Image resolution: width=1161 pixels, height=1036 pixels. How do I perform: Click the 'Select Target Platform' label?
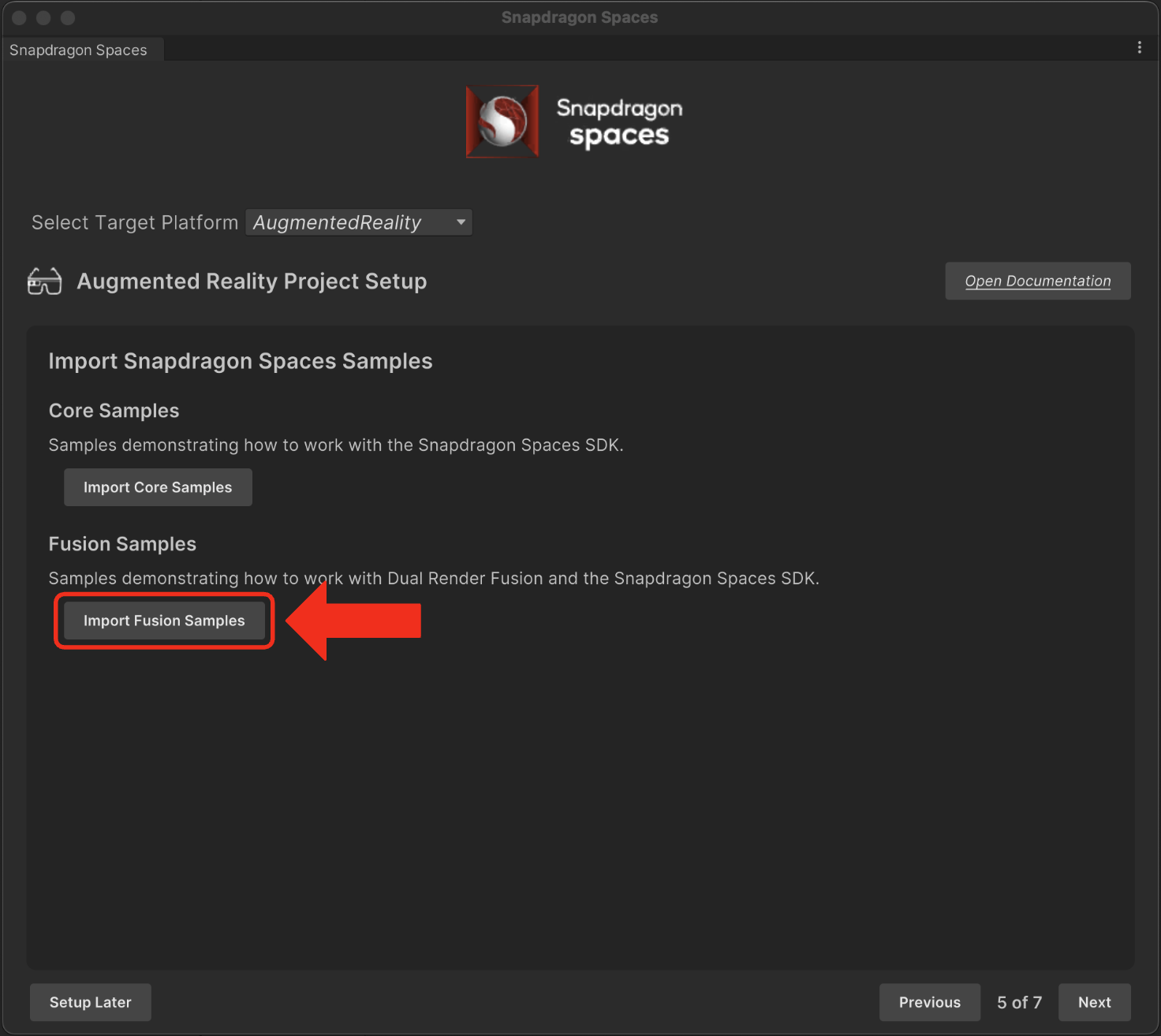pos(135,222)
